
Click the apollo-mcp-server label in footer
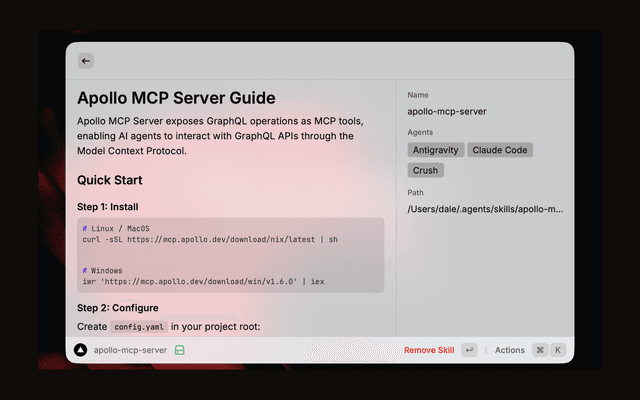pyautogui.click(x=130, y=350)
